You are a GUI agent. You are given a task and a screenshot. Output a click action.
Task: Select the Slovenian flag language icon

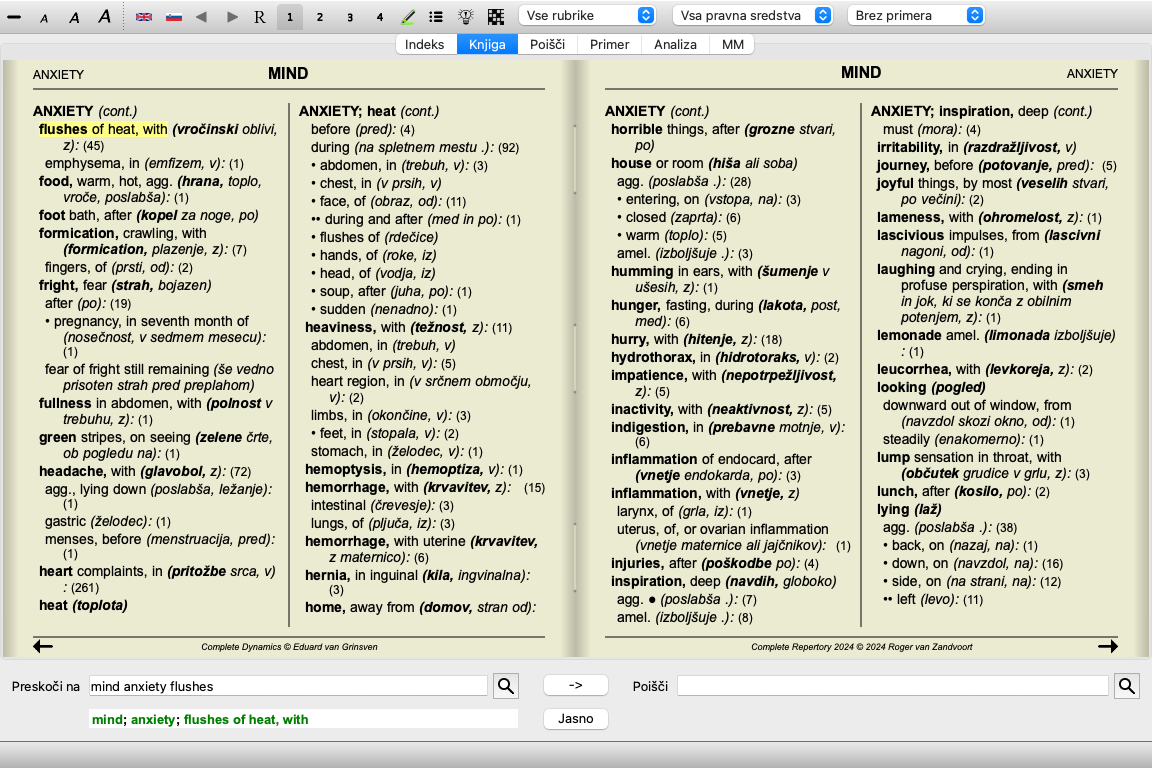(173, 17)
